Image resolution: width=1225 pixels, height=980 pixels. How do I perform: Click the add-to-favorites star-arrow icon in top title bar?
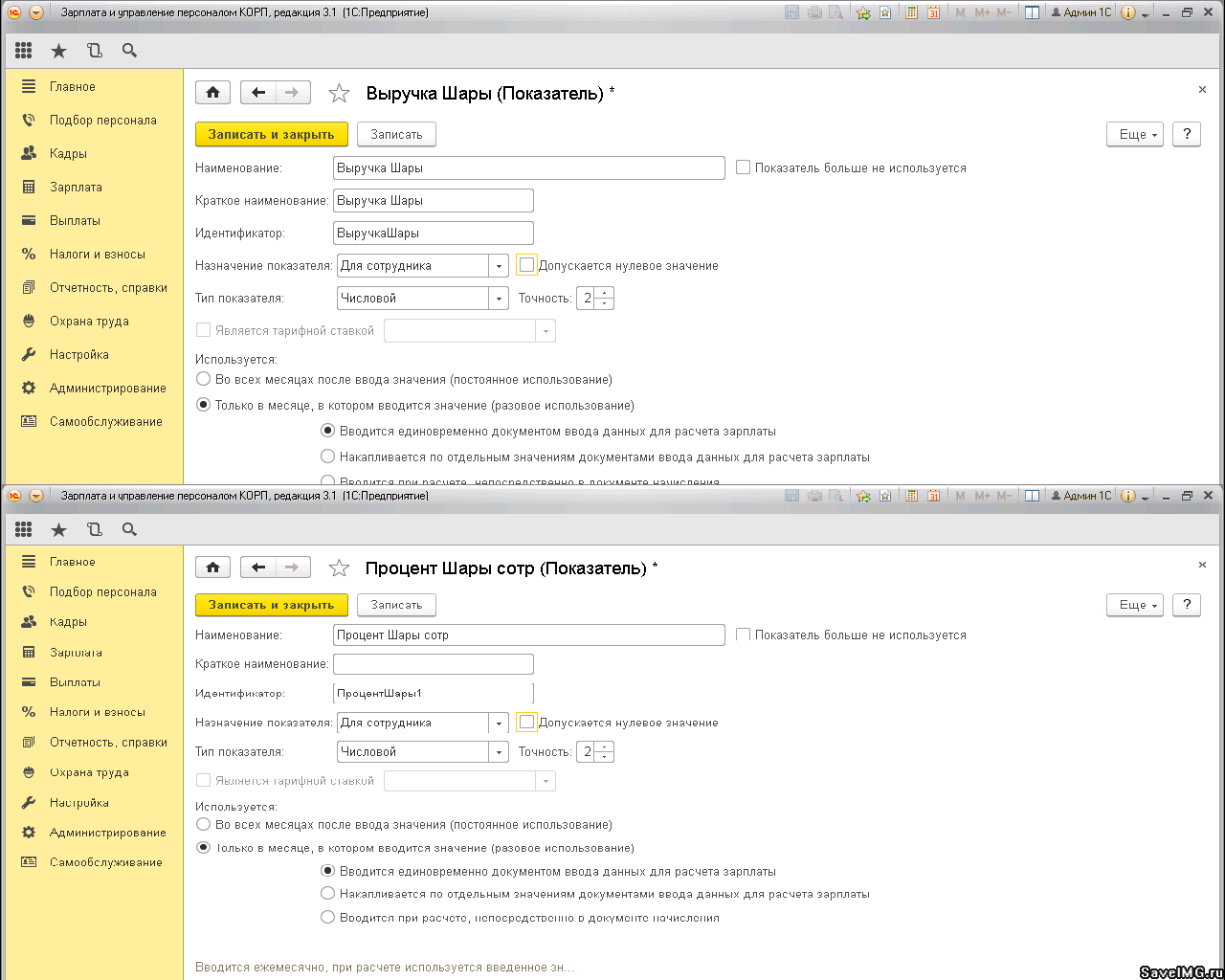(x=863, y=12)
